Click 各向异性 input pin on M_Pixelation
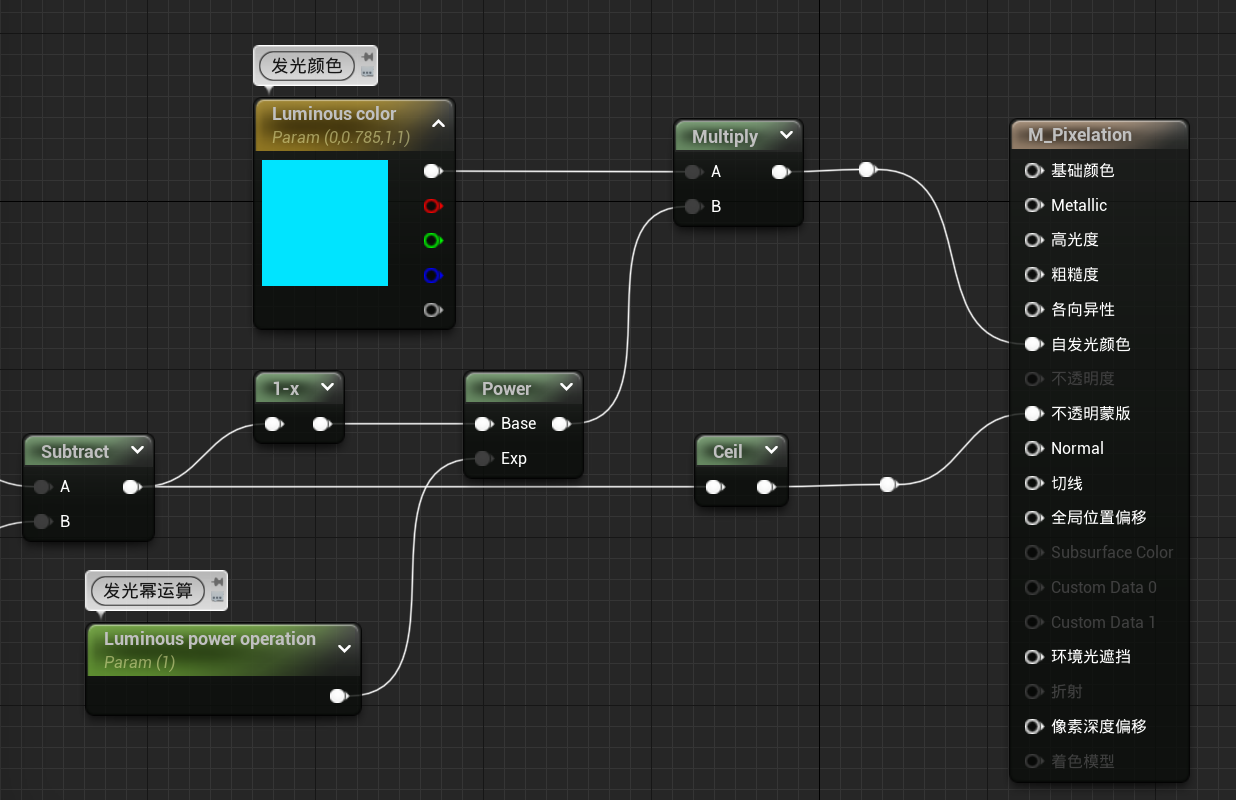Screen dimensions: 1236x800 [x=1034, y=310]
